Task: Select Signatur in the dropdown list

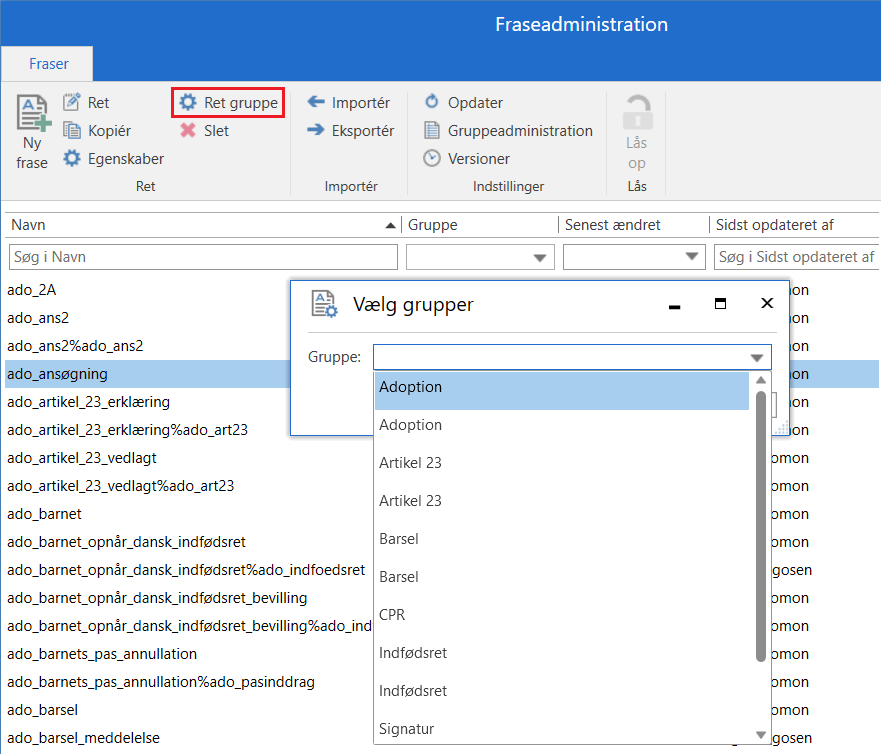Action: point(406,729)
